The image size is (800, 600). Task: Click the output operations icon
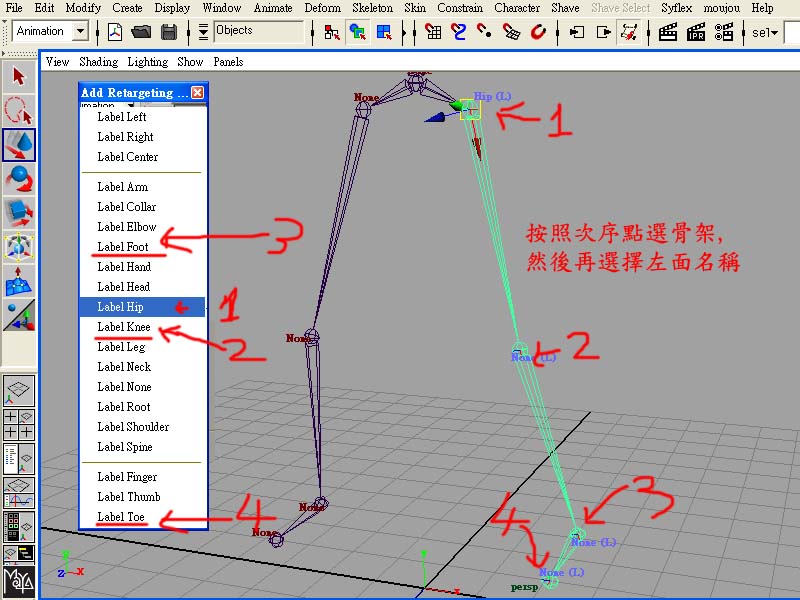tap(604, 32)
